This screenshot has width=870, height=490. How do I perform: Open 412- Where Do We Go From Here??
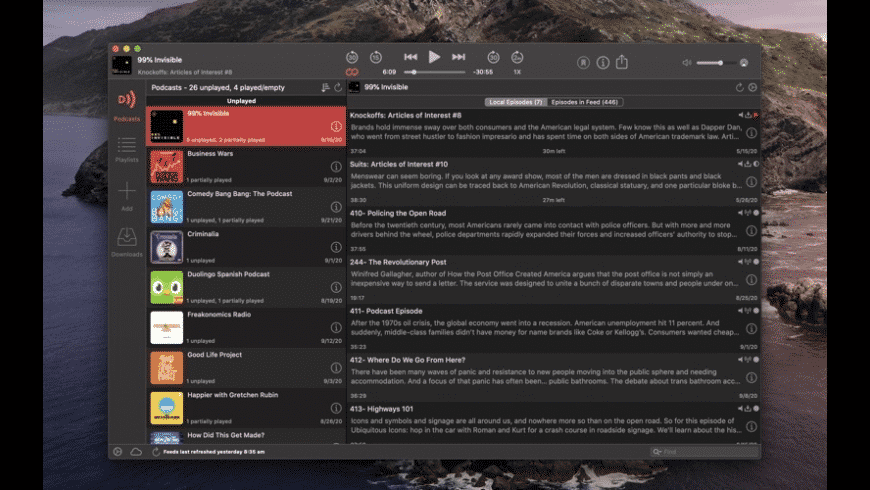coord(553,377)
